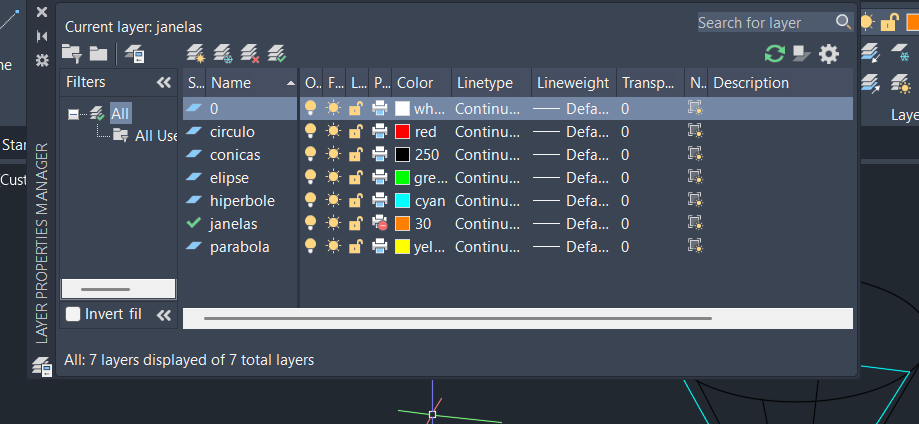Open Linetype for circulo layer
The width and height of the screenshot is (919, 424).
click(487, 131)
